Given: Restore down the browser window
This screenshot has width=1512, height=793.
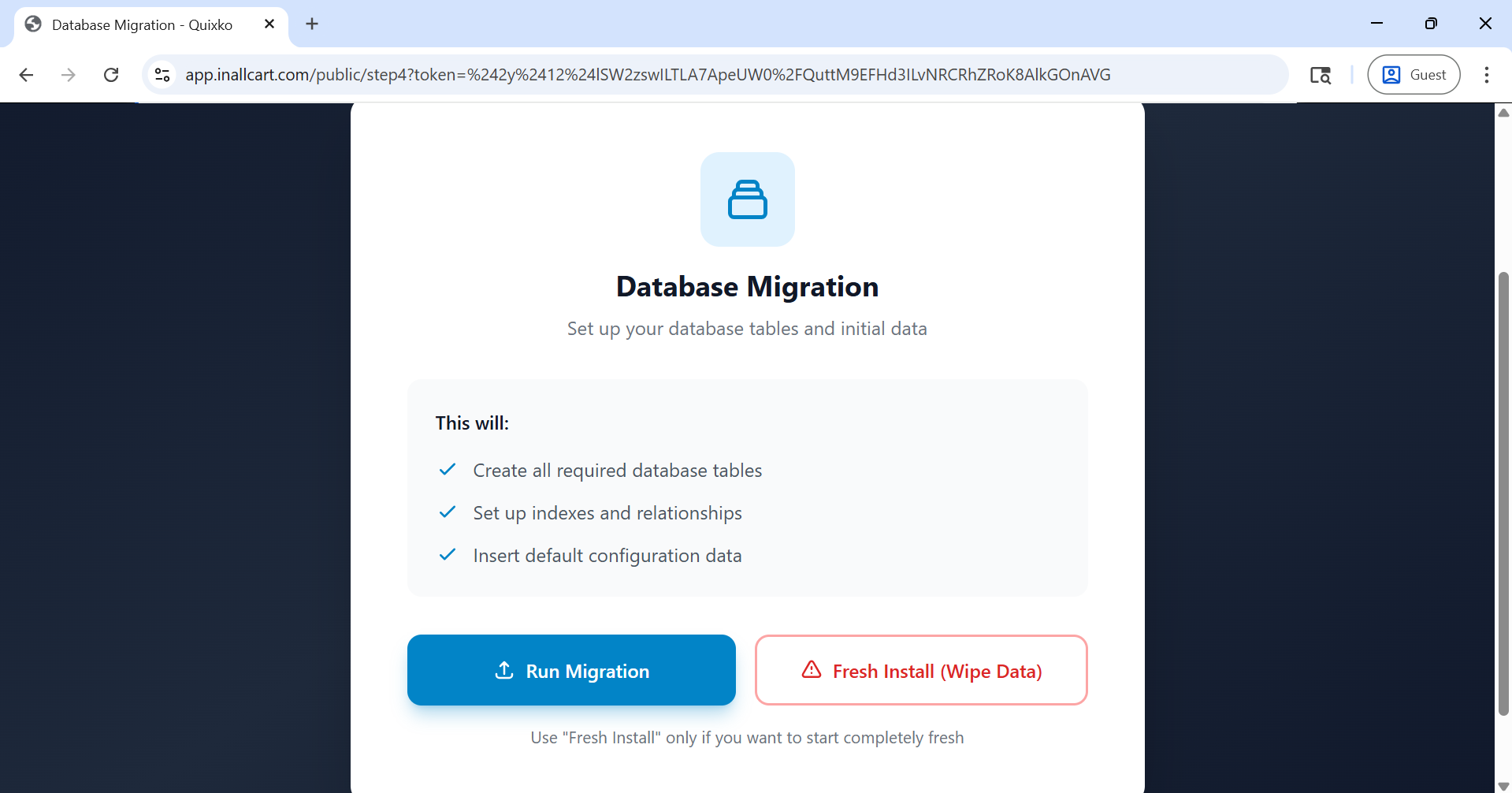Looking at the screenshot, I should coord(1431,24).
